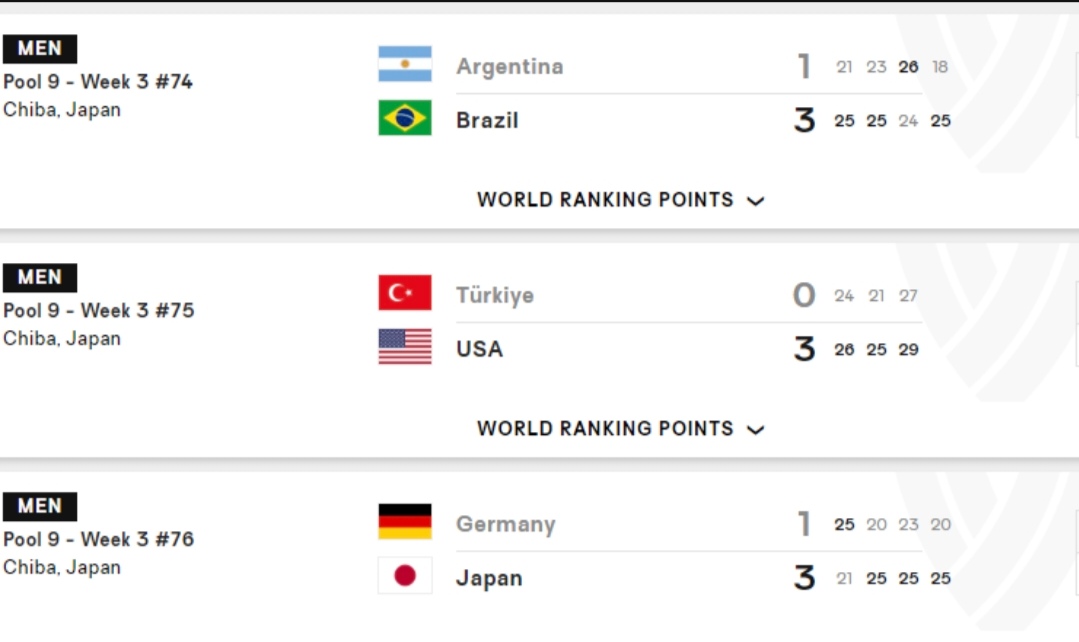Image resolution: width=1079 pixels, height=642 pixels.
Task: Click the Brazil flag icon
Action: [x=405, y=118]
